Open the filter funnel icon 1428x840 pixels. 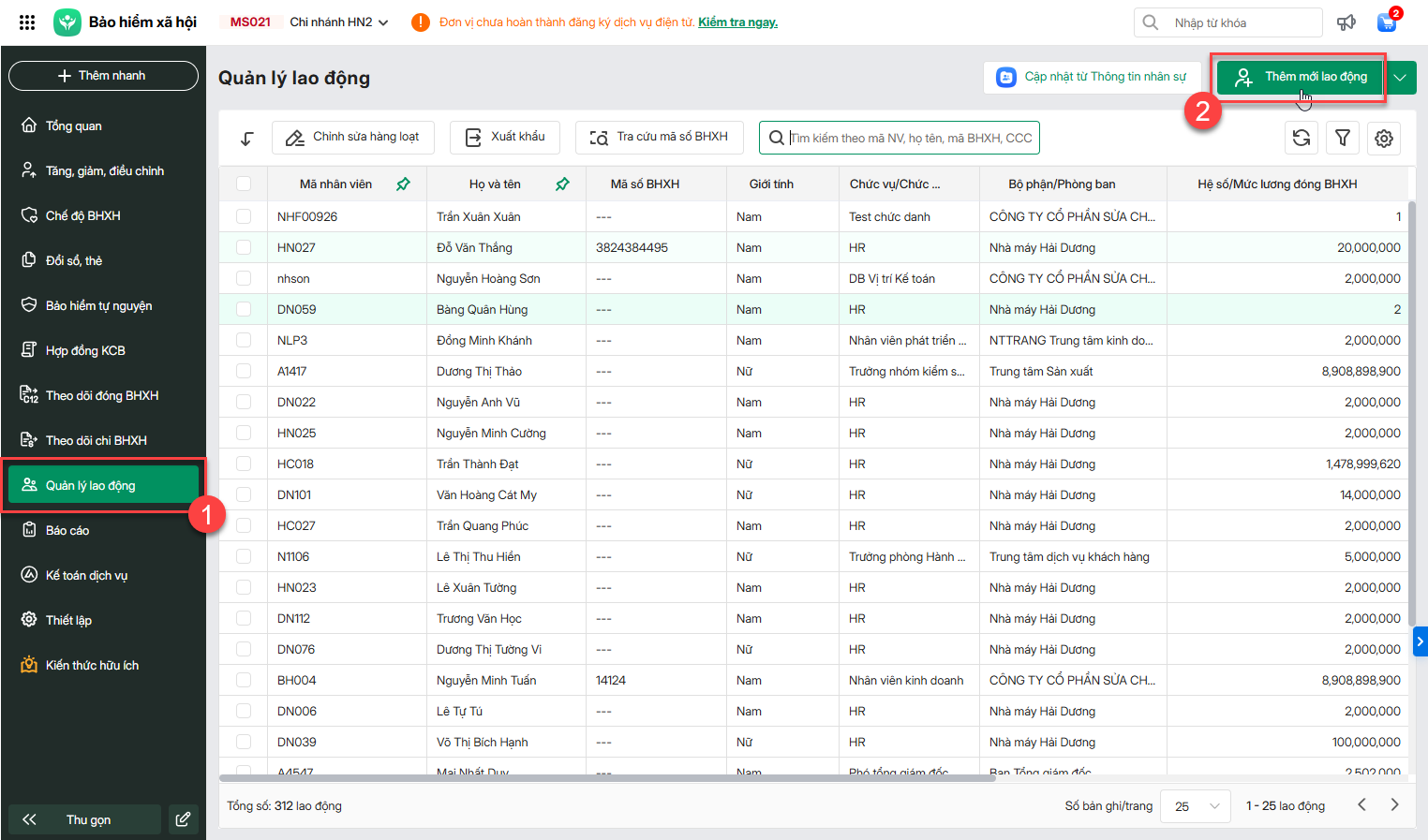[x=1343, y=138]
